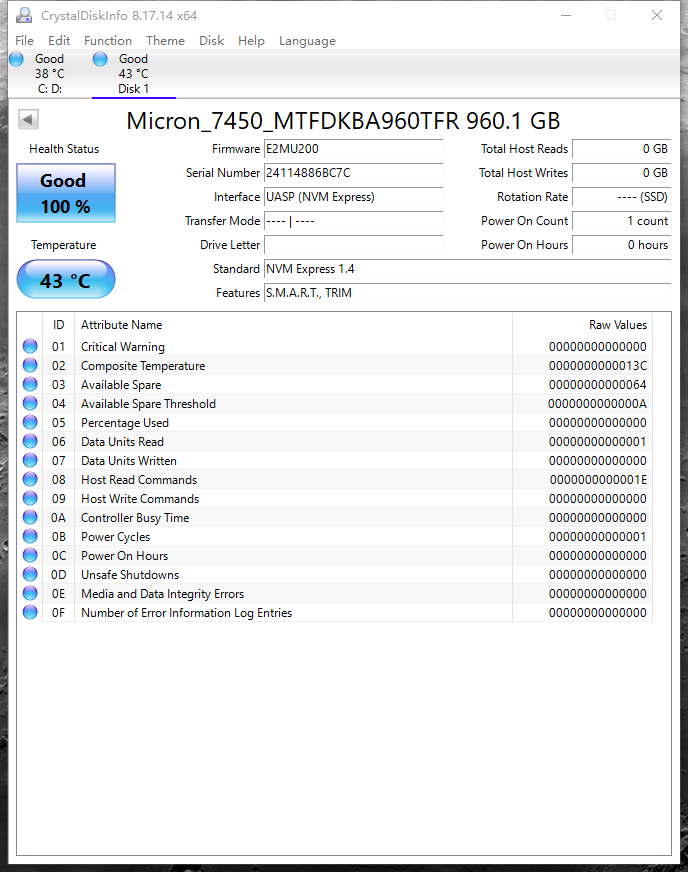Click the Interface field UASP (NVM Express)
The width and height of the screenshot is (688, 872).
[x=354, y=197]
